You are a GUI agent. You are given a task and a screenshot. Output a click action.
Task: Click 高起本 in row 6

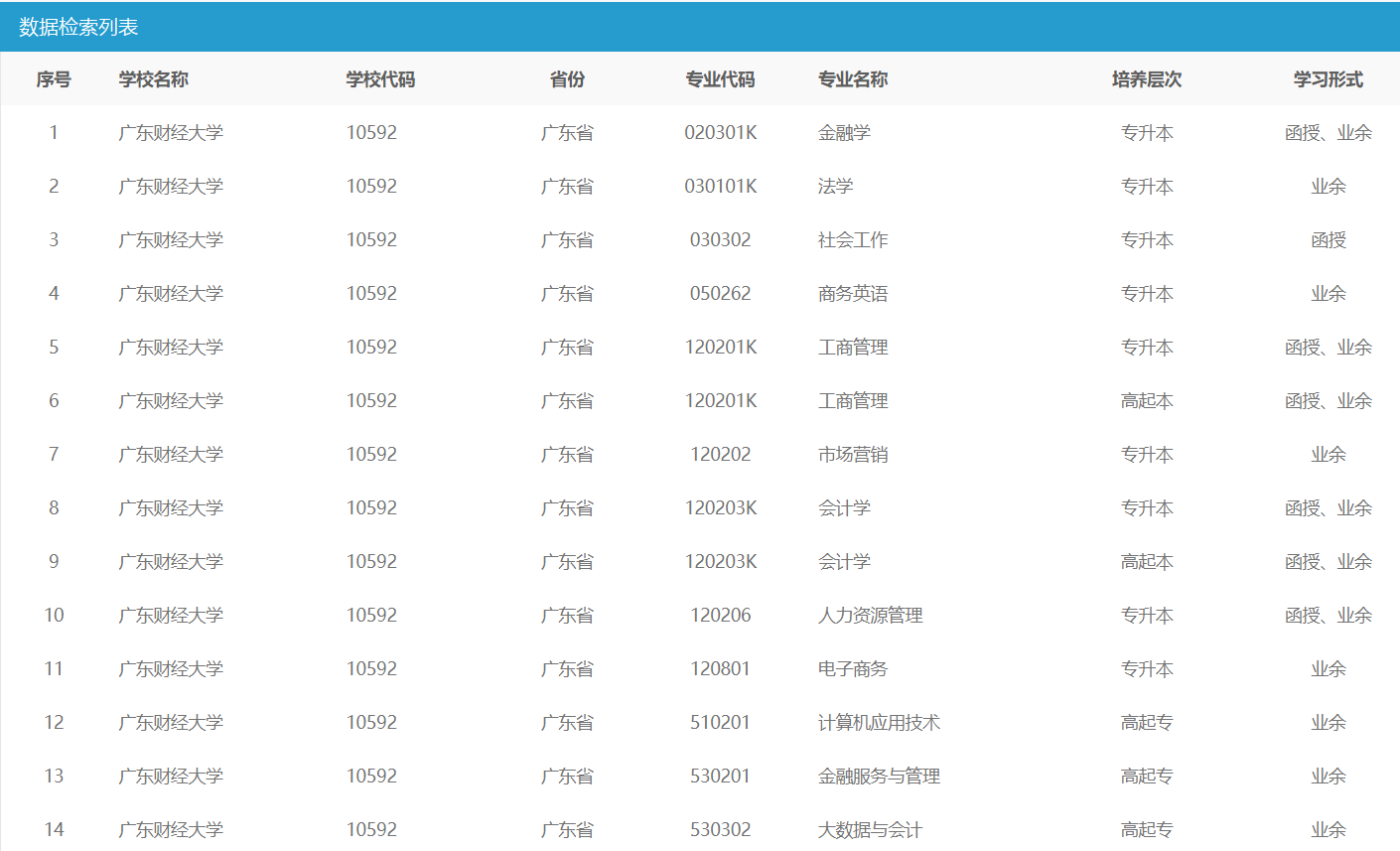point(1147,401)
